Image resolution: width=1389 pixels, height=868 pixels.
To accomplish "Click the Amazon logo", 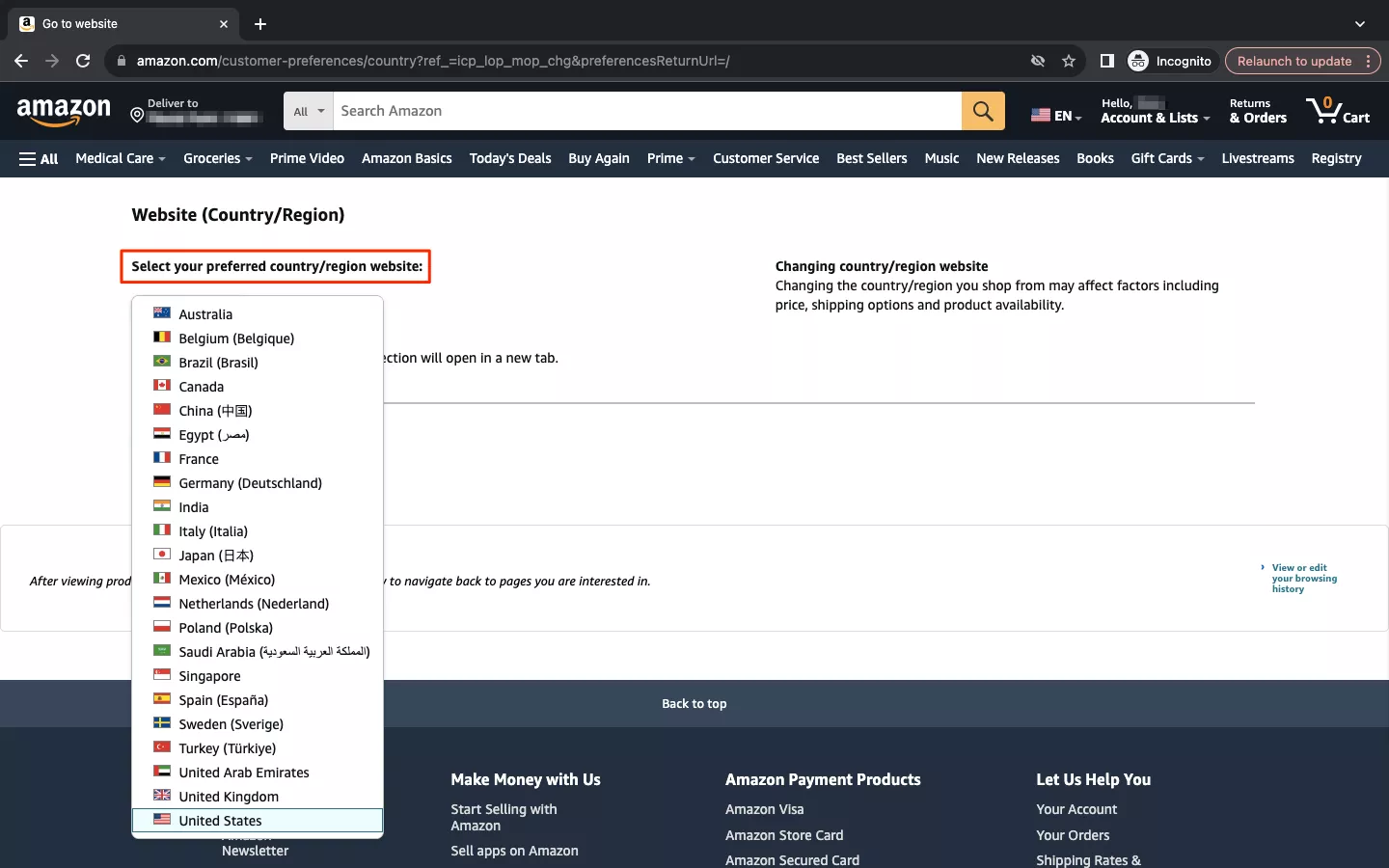I will tap(64, 112).
